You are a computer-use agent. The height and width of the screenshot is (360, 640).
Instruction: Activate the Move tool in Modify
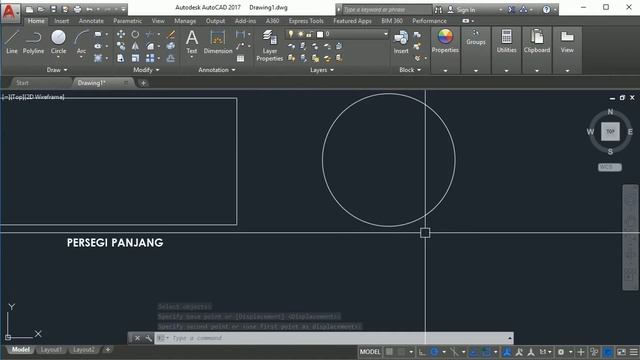click(121, 34)
